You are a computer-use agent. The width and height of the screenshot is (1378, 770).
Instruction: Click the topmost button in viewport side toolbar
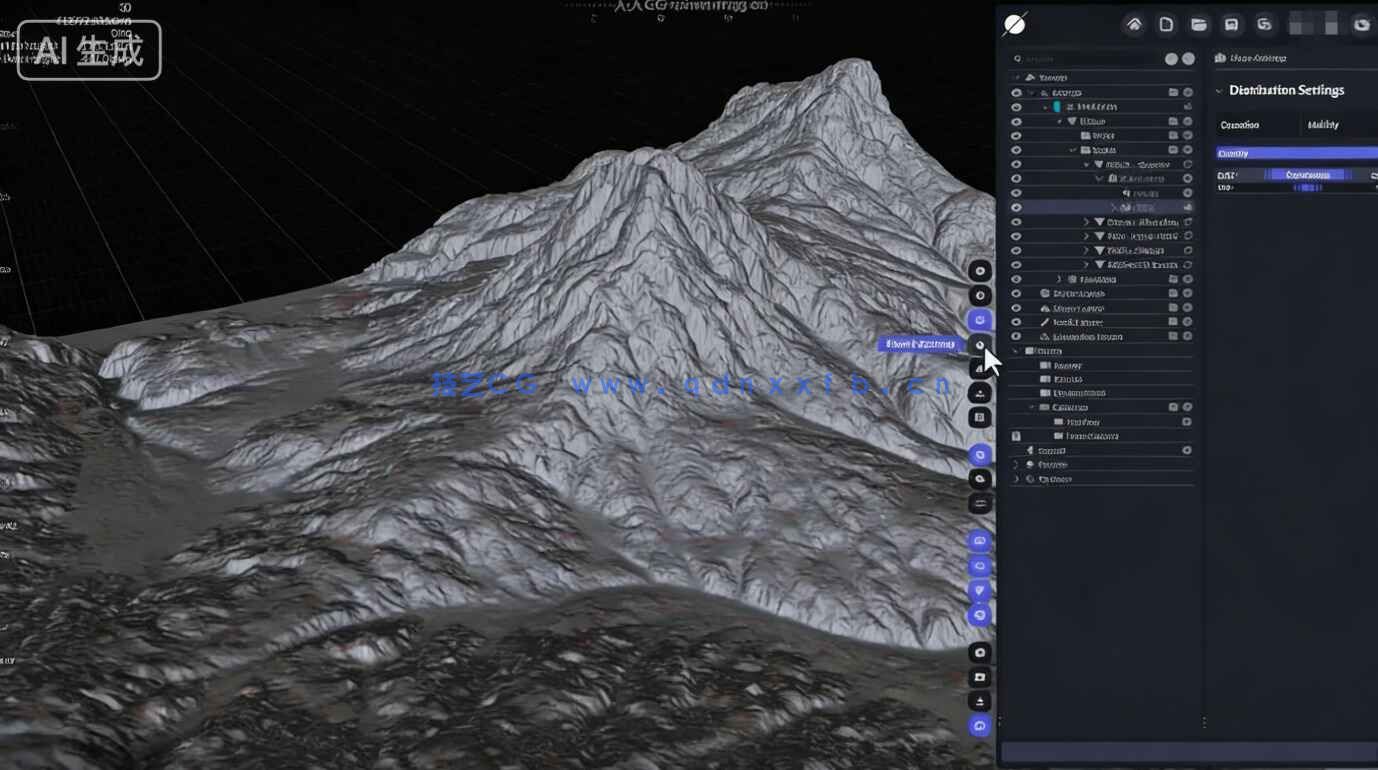click(x=980, y=271)
